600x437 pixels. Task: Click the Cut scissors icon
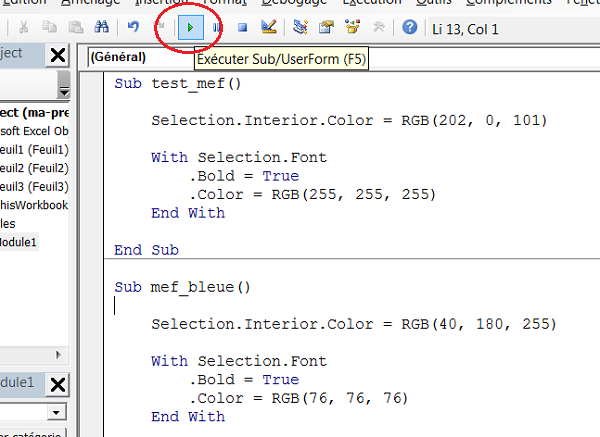[x=23, y=27]
